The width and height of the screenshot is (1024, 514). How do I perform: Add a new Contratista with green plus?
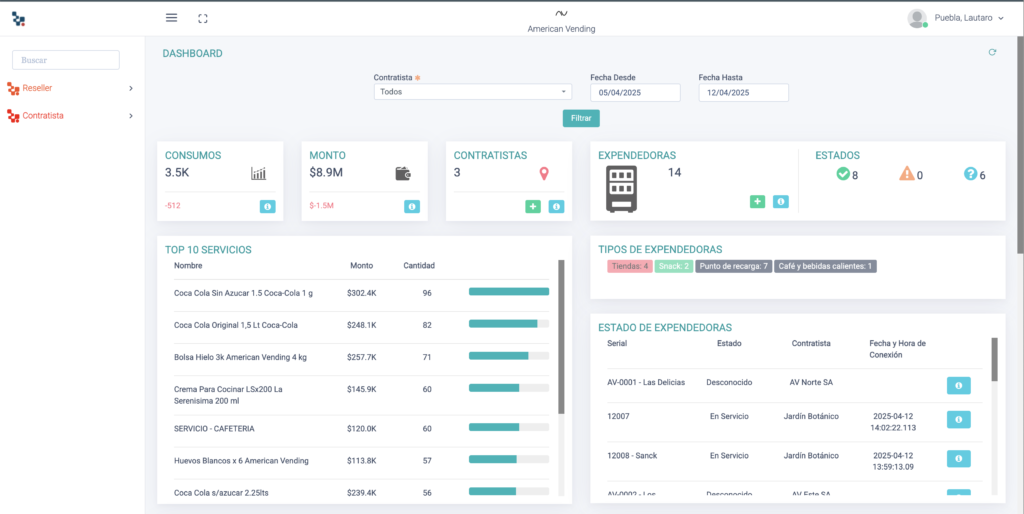533,206
